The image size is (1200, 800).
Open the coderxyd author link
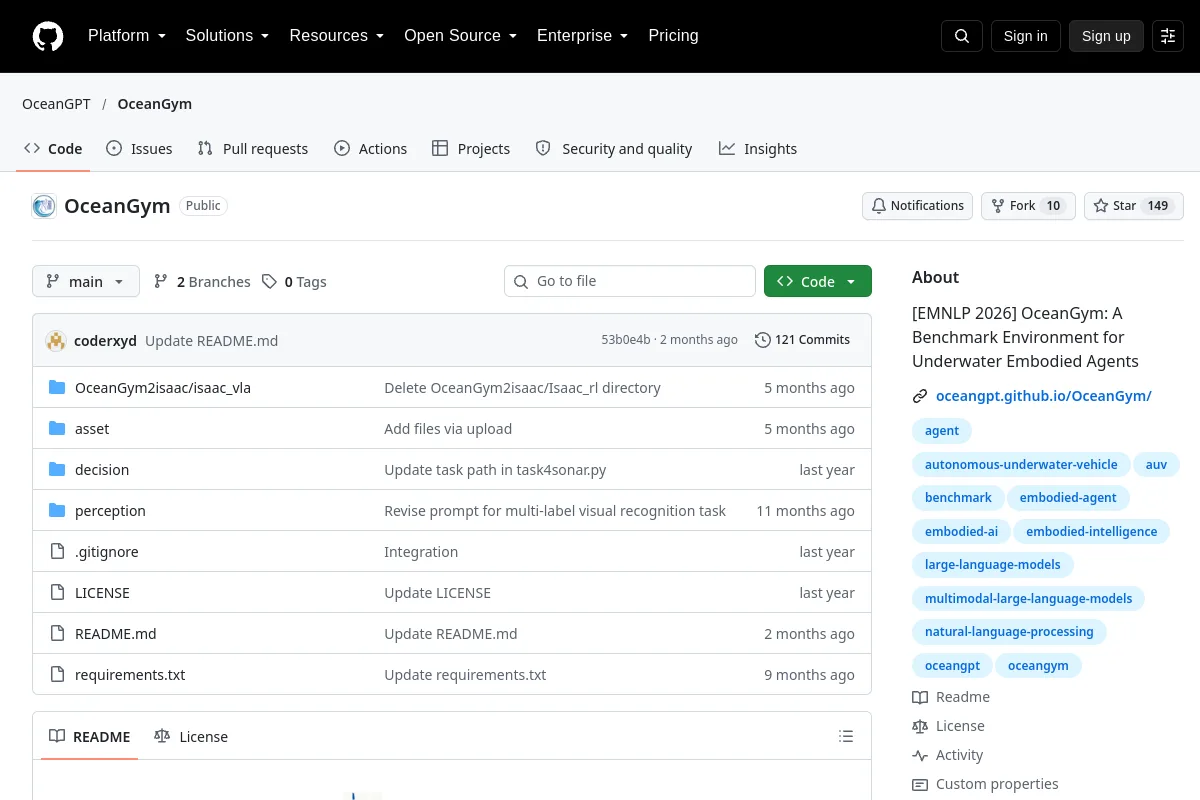[105, 340]
